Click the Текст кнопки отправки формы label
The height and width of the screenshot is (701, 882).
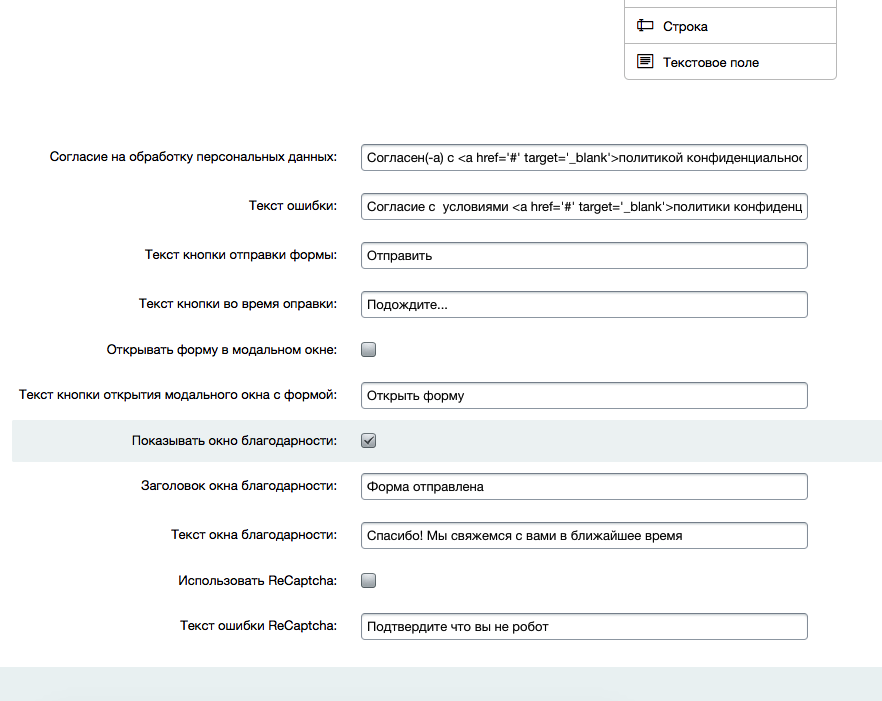click(240, 255)
